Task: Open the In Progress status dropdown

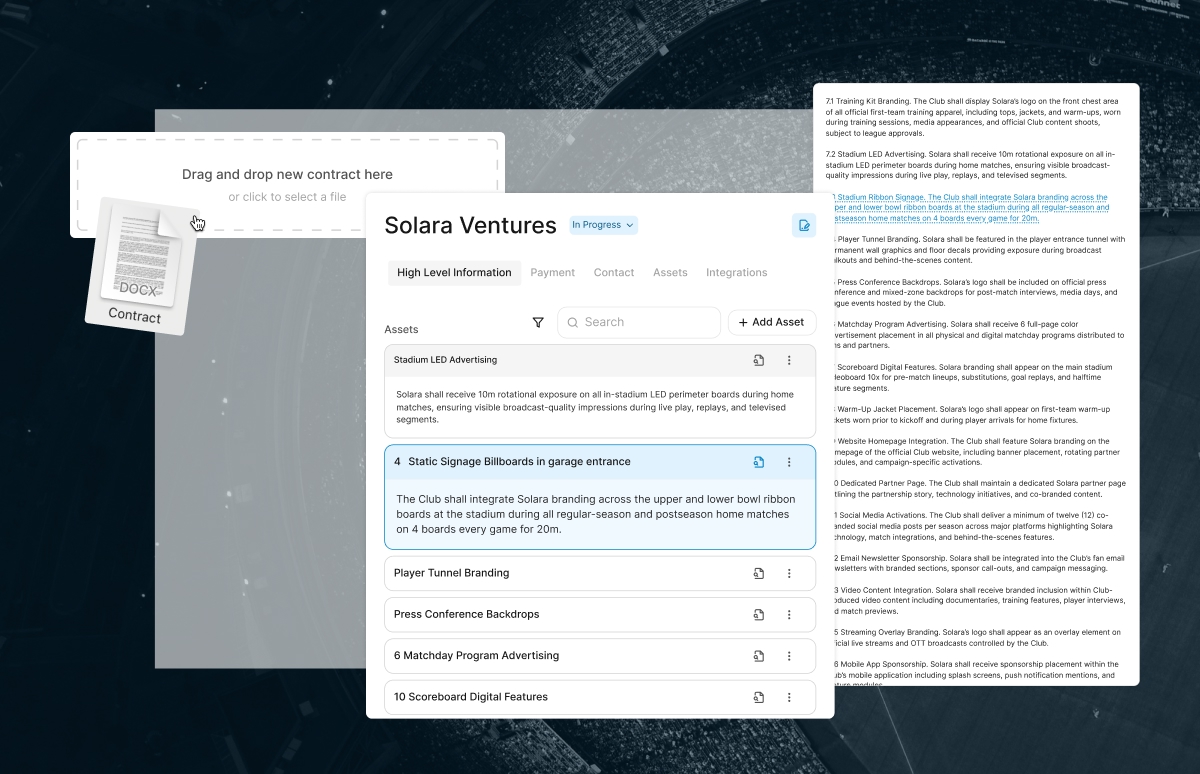Action: (x=603, y=225)
